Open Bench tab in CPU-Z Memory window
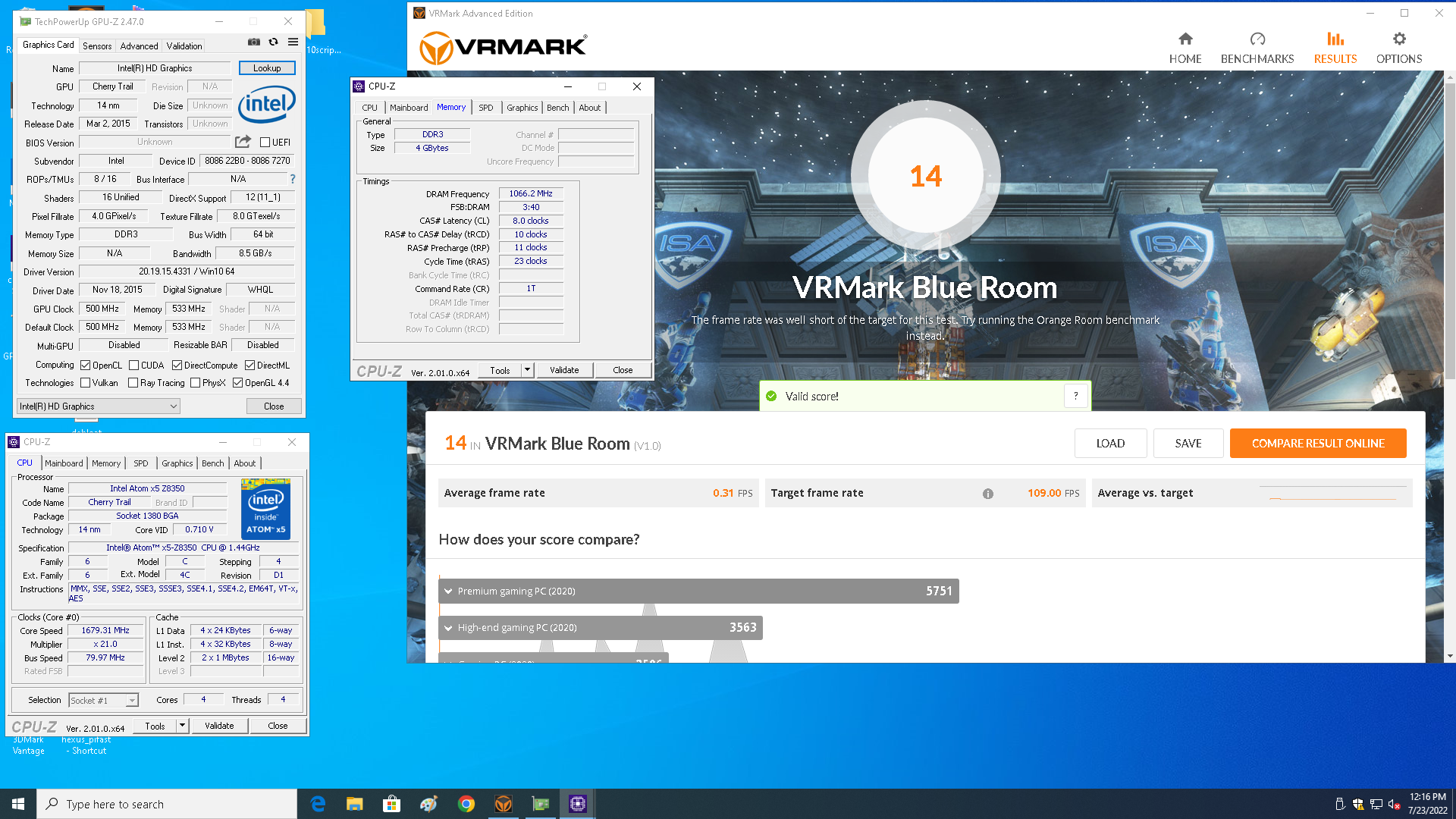The height and width of the screenshot is (819, 1456). [x=558, y=108]
